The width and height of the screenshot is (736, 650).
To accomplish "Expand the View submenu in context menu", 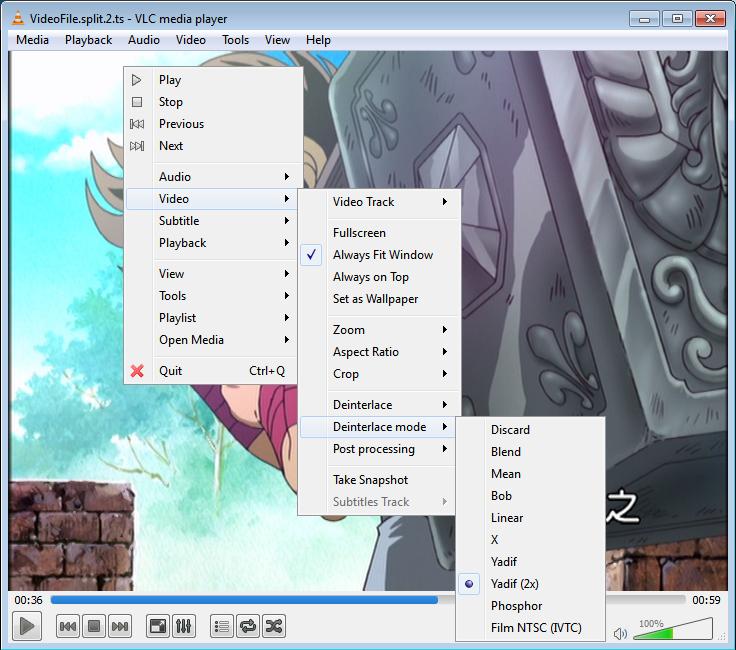I will (x=211, y=274).
